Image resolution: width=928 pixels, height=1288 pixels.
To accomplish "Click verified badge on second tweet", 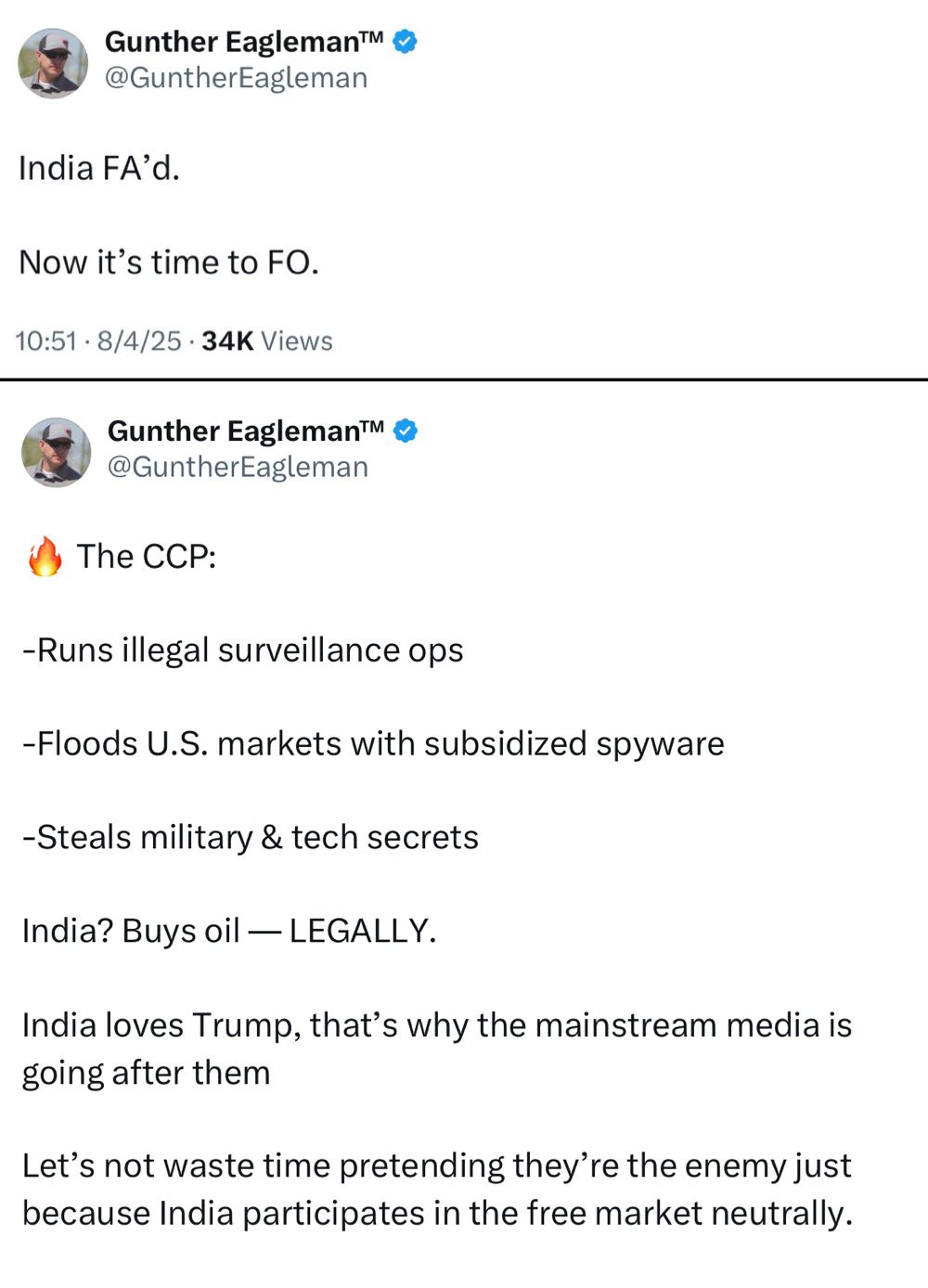I will pos(406,431).
